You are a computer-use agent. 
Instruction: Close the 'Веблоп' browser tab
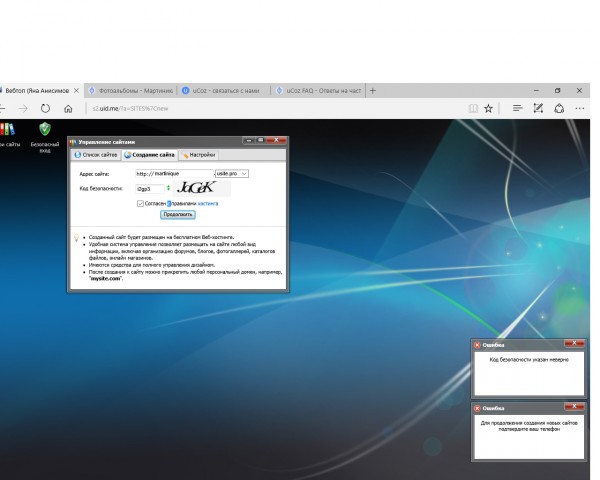pos(76,91)
